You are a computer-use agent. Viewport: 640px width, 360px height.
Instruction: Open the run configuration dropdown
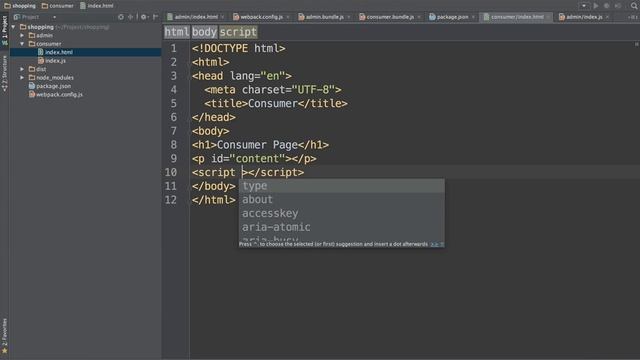pyautogui.click(x=584, y=6)
